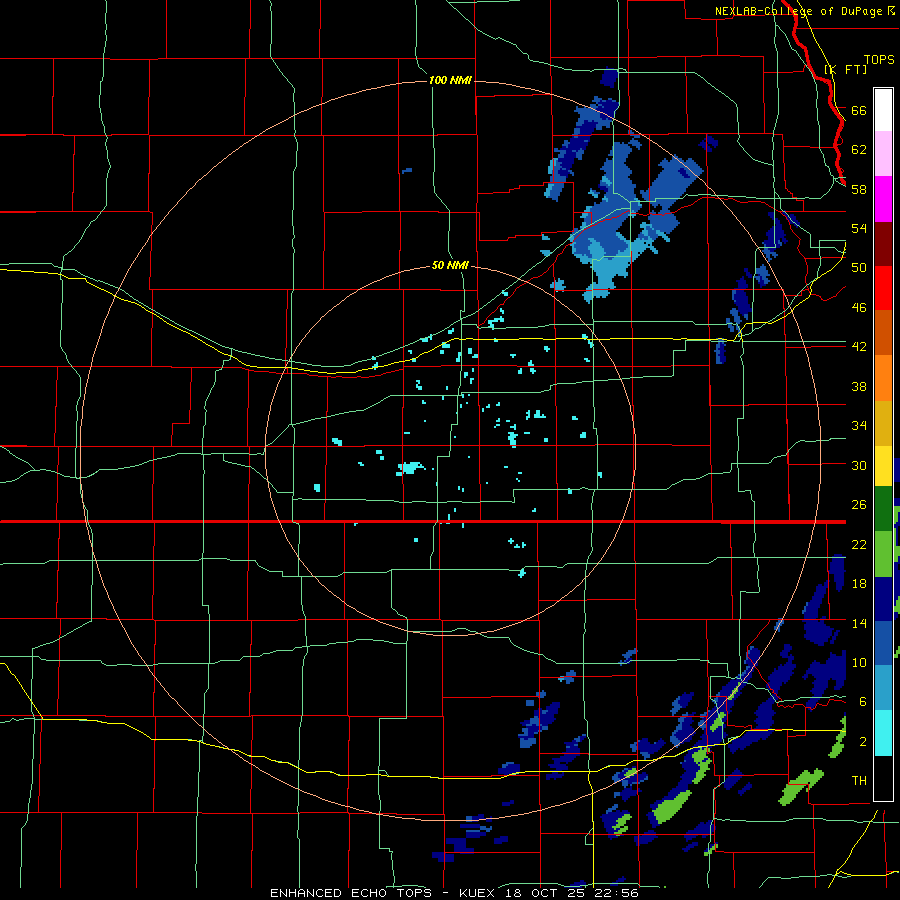Click the 'KUEX' radar site identifier
900x900 pixels.
click(479, 893)
